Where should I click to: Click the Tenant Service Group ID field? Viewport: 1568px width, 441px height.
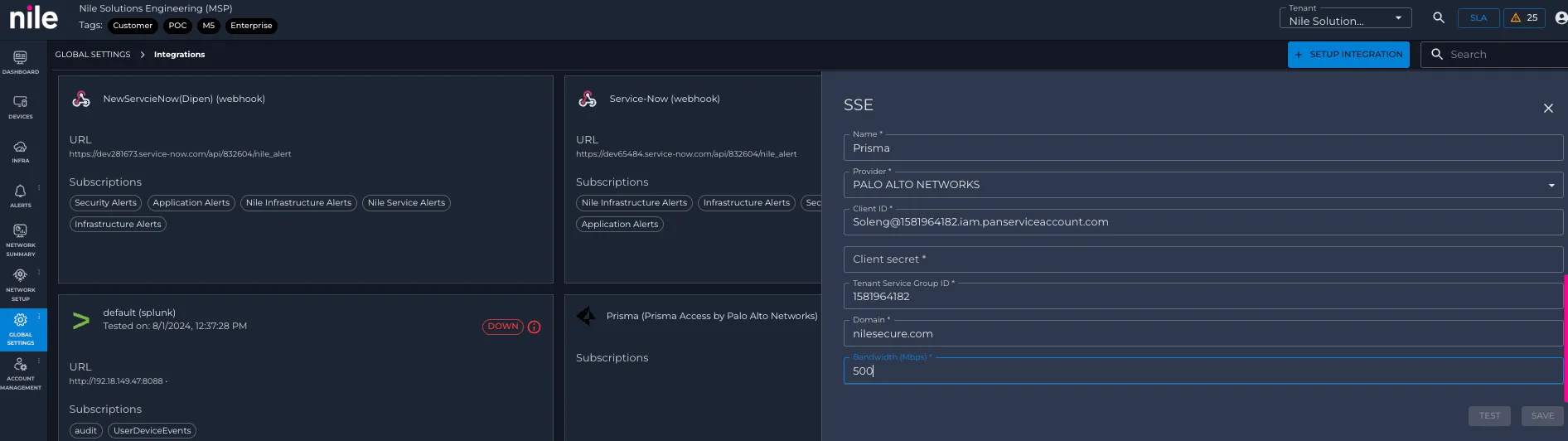tap(1203, 296)
